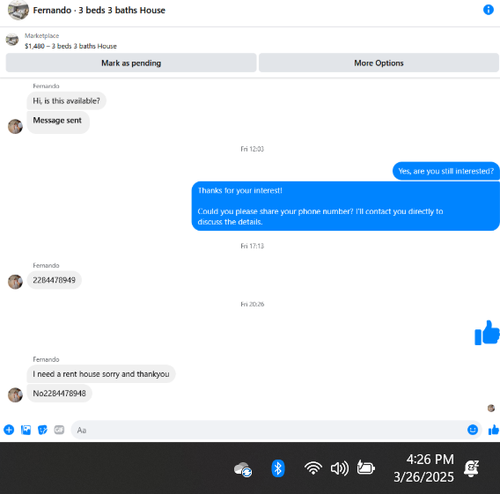Select 'I need a rent house' message

coord(101,374)
